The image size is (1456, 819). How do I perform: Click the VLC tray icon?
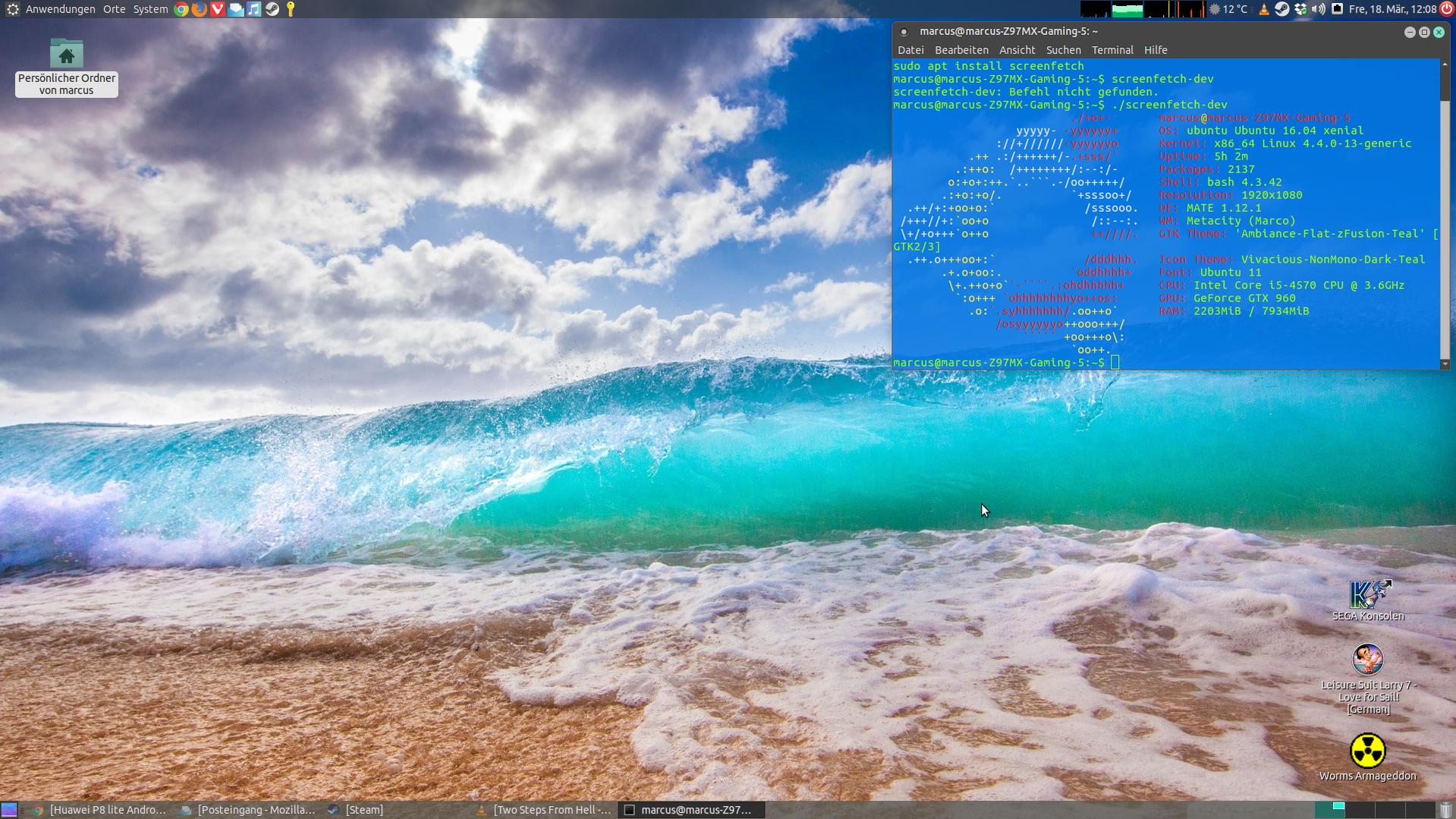click(1263, 9)
